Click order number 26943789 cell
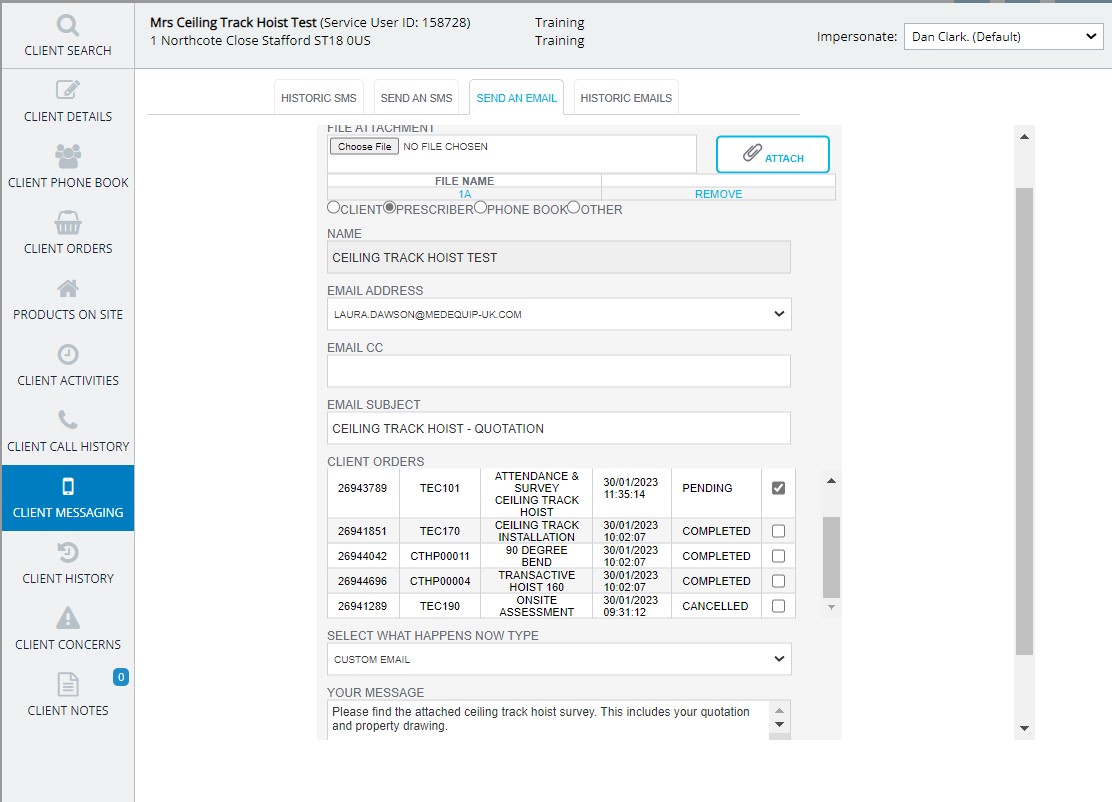1112x802 pixels. (362, 489)
